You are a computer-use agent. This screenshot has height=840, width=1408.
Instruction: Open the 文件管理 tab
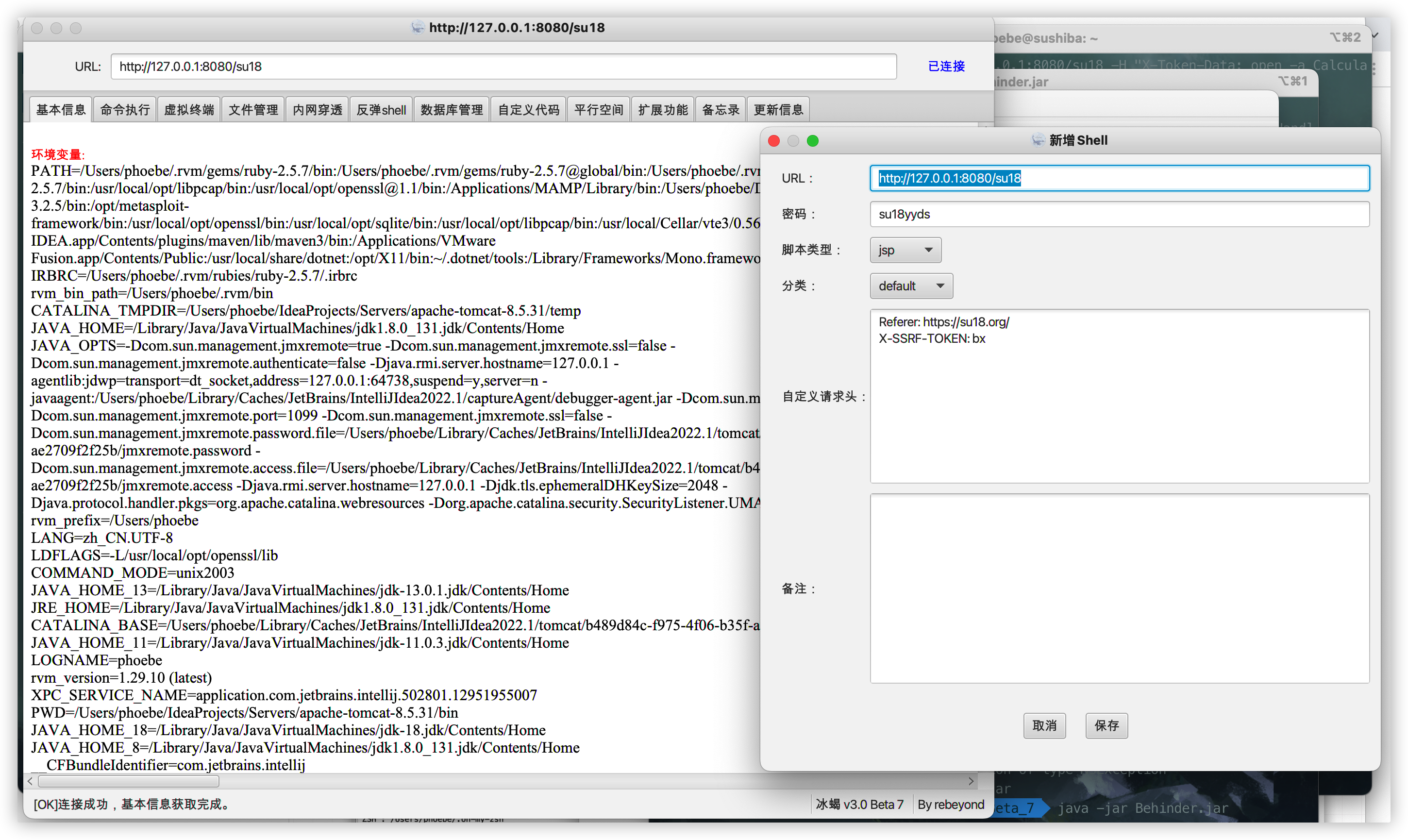[x=253, y=110]
